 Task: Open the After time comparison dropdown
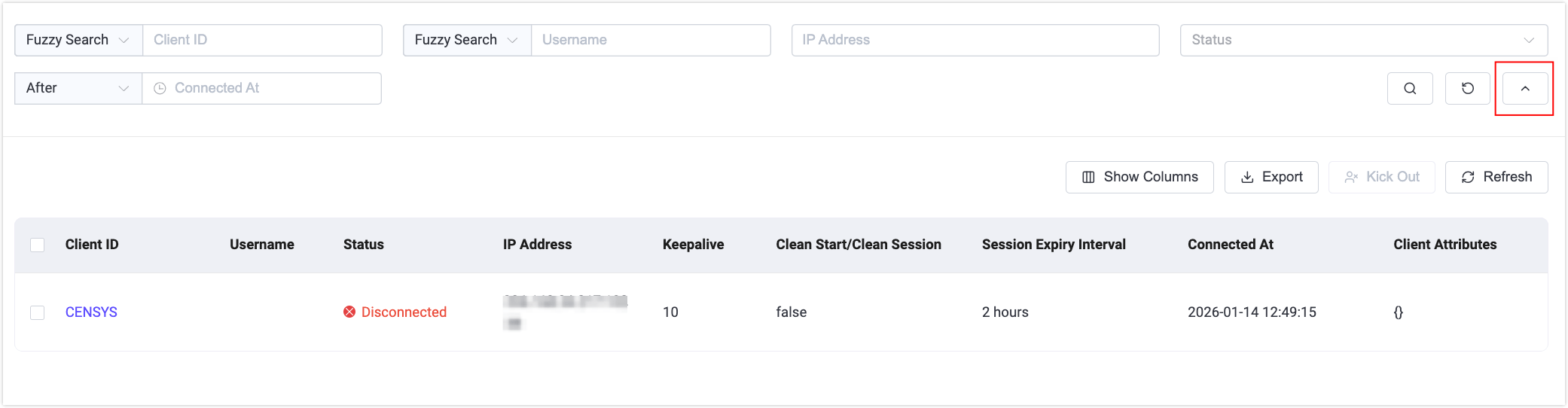tap(78, 89)
